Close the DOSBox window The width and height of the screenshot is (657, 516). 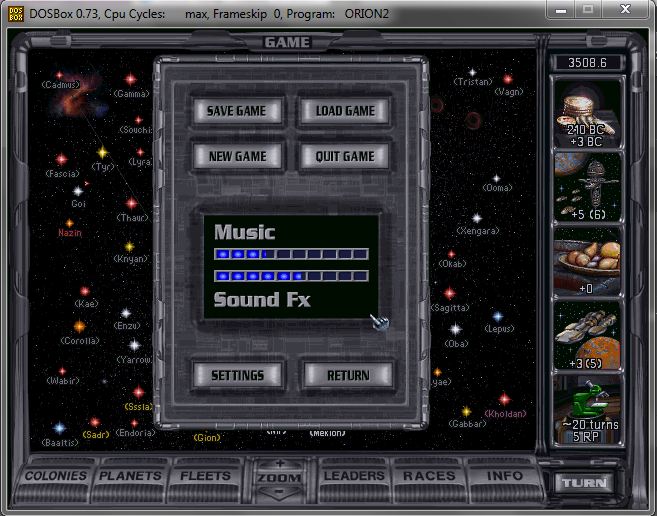click(x=625, y=9)
